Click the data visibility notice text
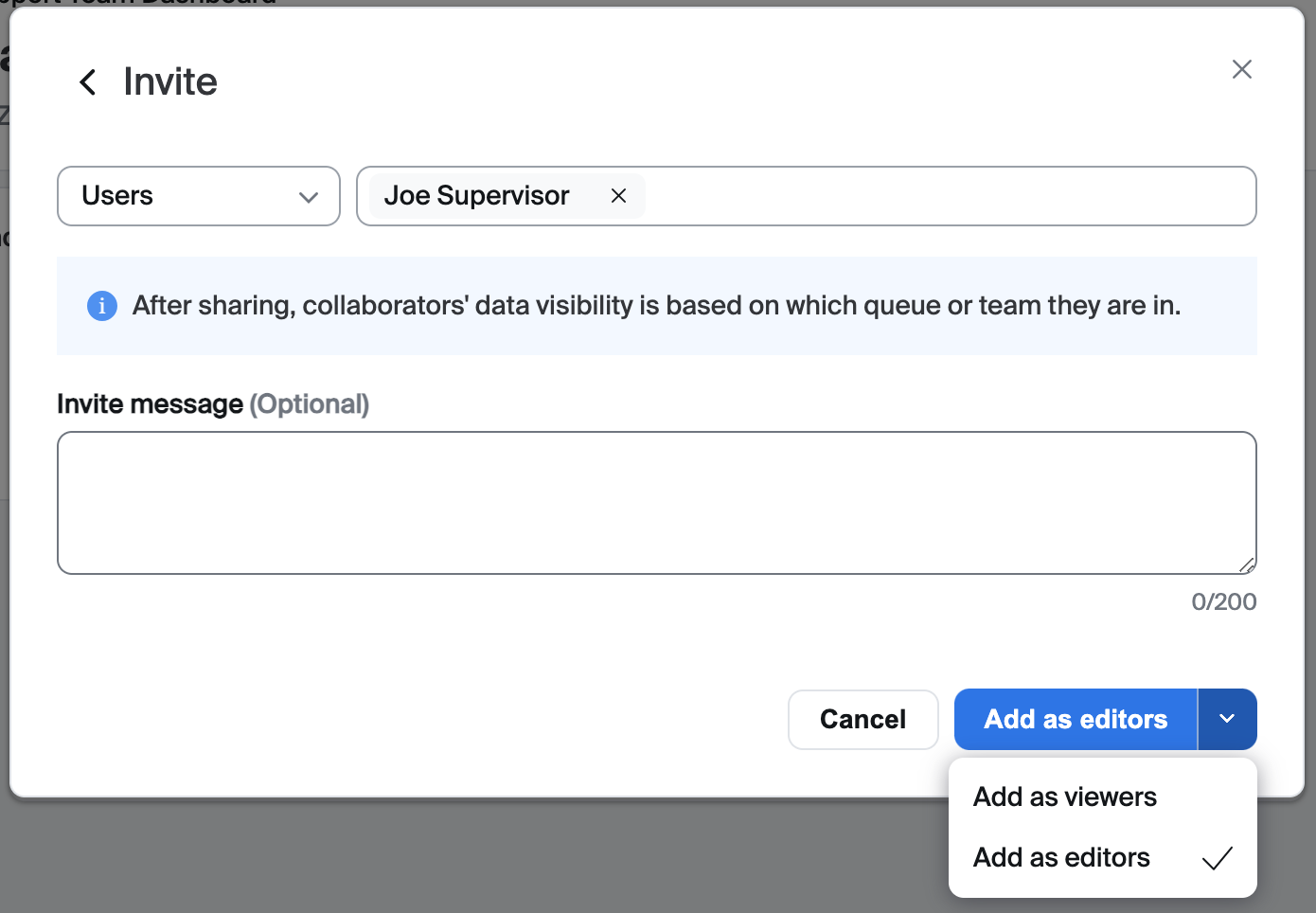This screenshot has width=1316, height=913. click(x=656, y=306)
